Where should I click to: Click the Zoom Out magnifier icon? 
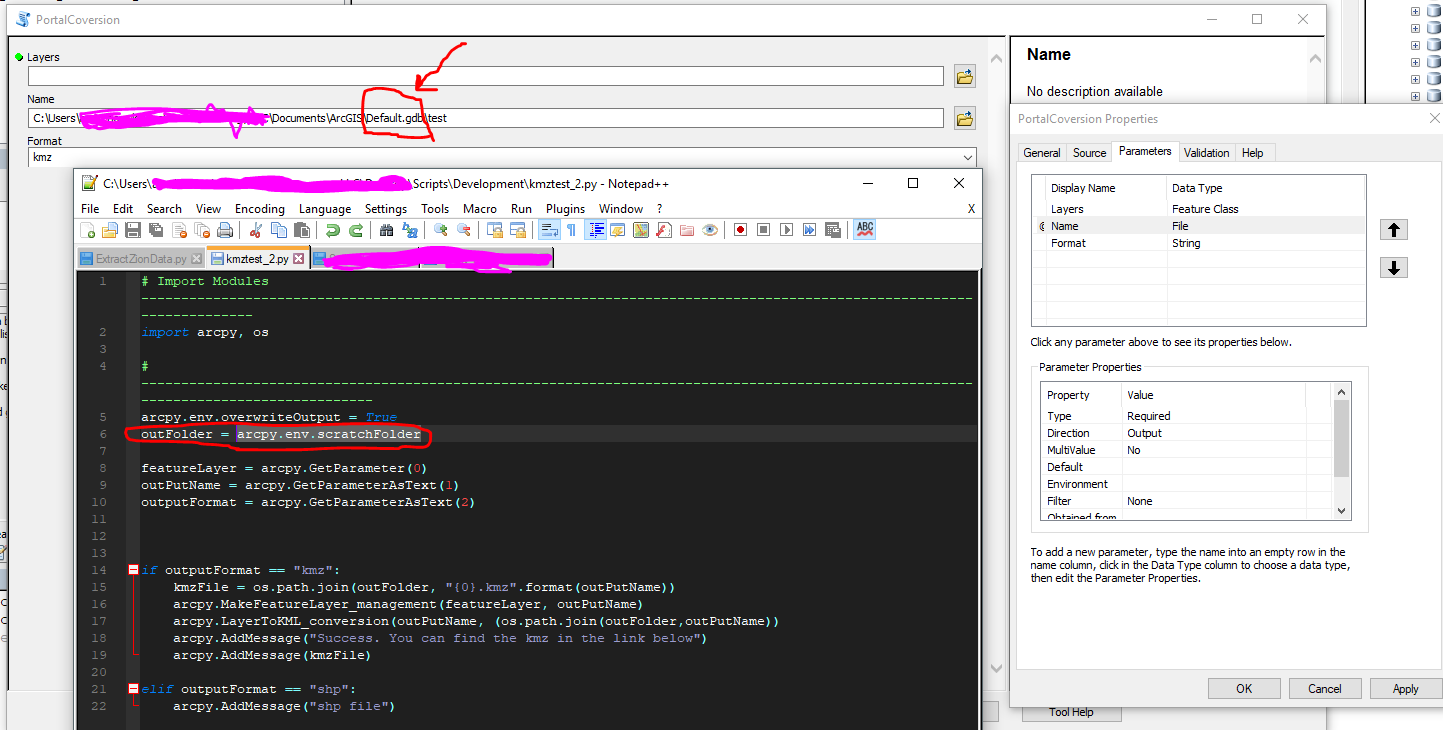[463, 230]
